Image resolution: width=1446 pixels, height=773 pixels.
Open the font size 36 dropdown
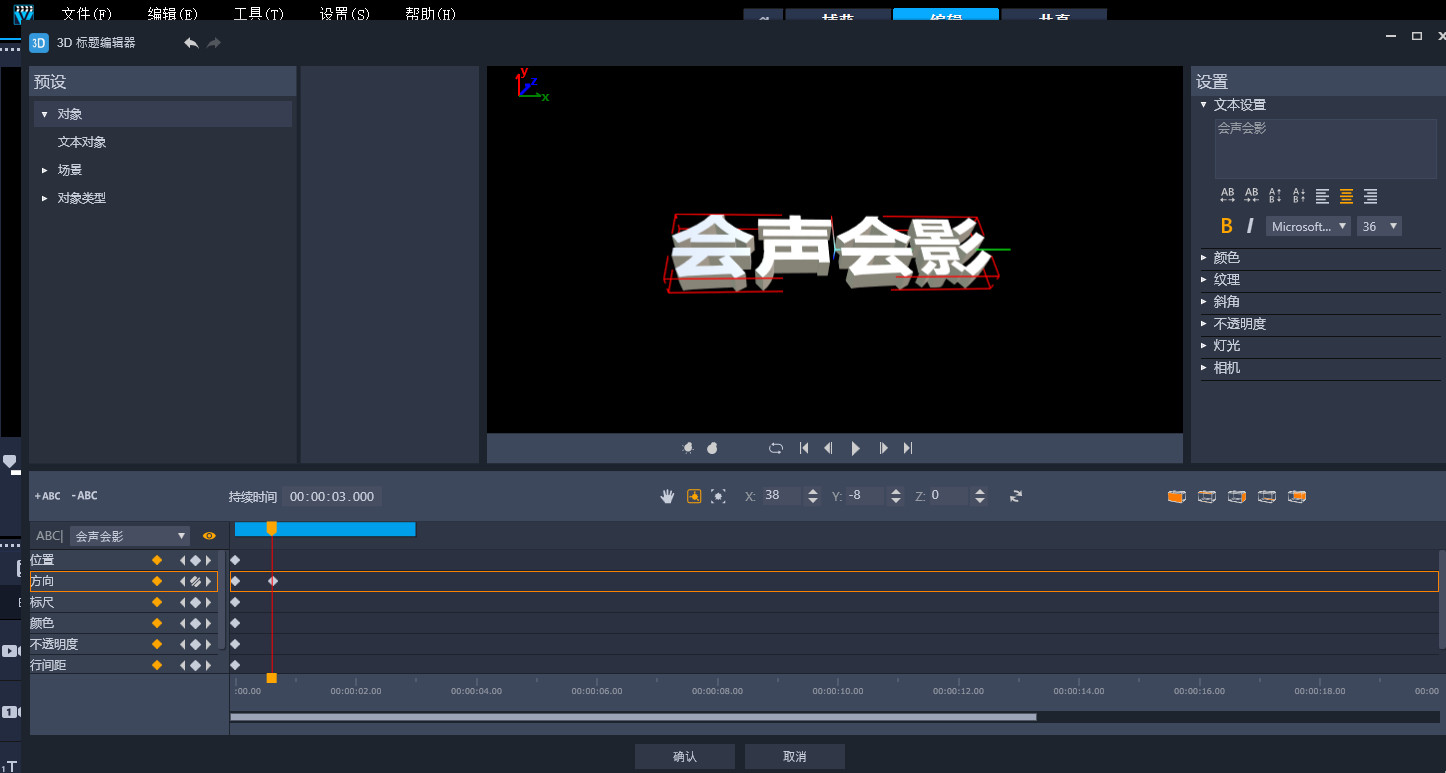point(1379,226)
